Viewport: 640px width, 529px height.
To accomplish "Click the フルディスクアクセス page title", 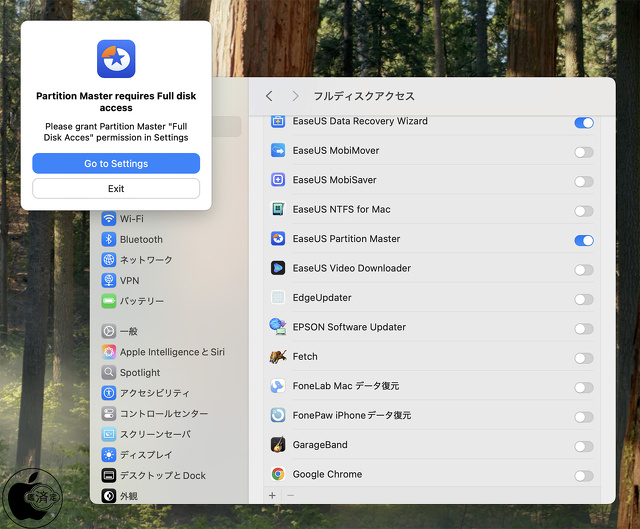I will 364,96.
